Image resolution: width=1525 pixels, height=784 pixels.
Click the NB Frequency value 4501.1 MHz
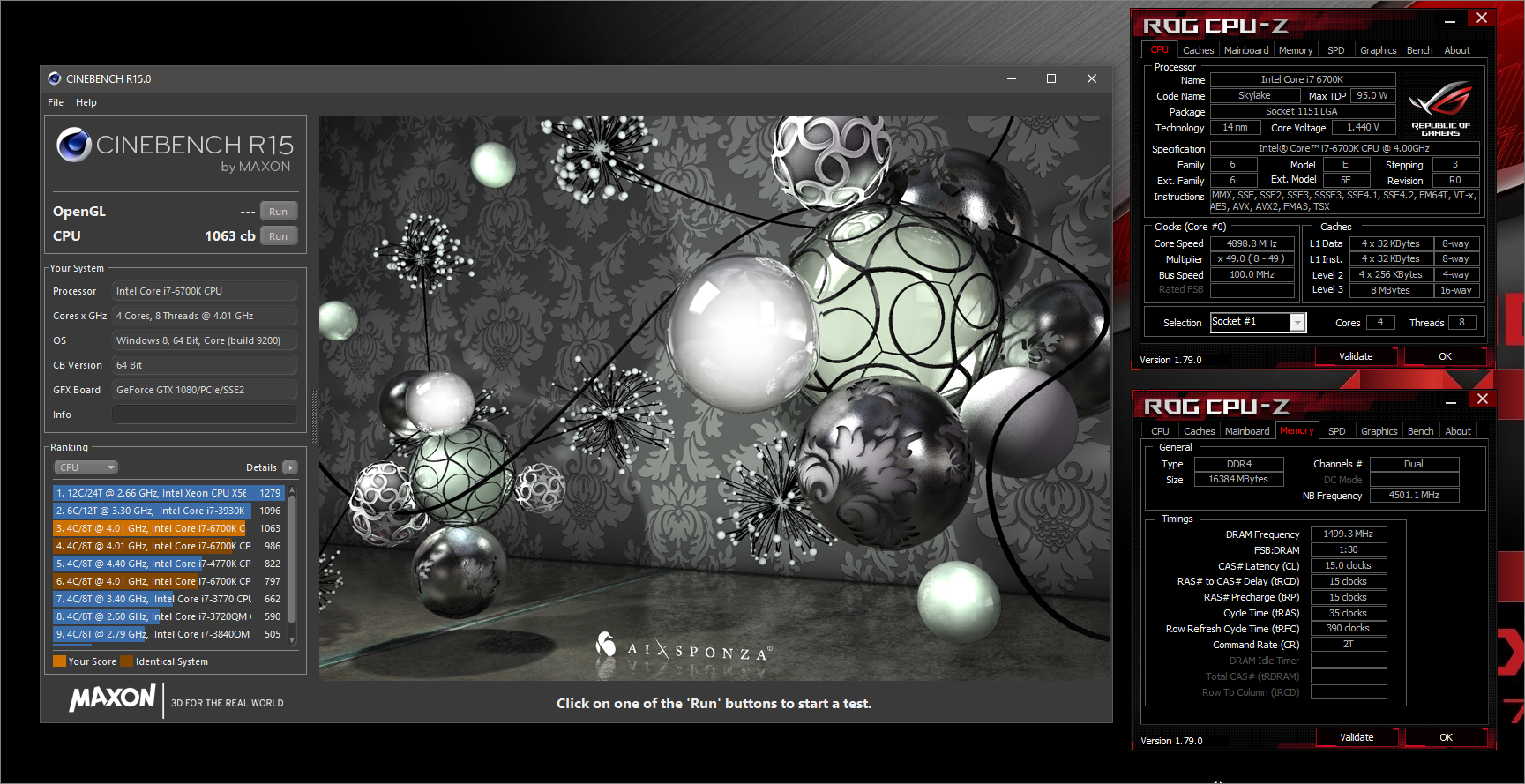click(1414, 496)
